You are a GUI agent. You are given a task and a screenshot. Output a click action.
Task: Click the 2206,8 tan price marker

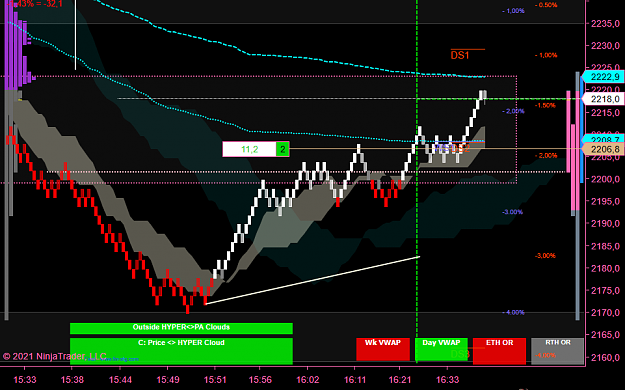coord(603,149)
